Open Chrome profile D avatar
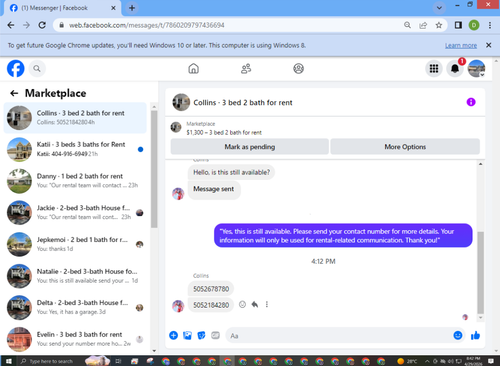This screenshot has width=500, height=366. 474,25
